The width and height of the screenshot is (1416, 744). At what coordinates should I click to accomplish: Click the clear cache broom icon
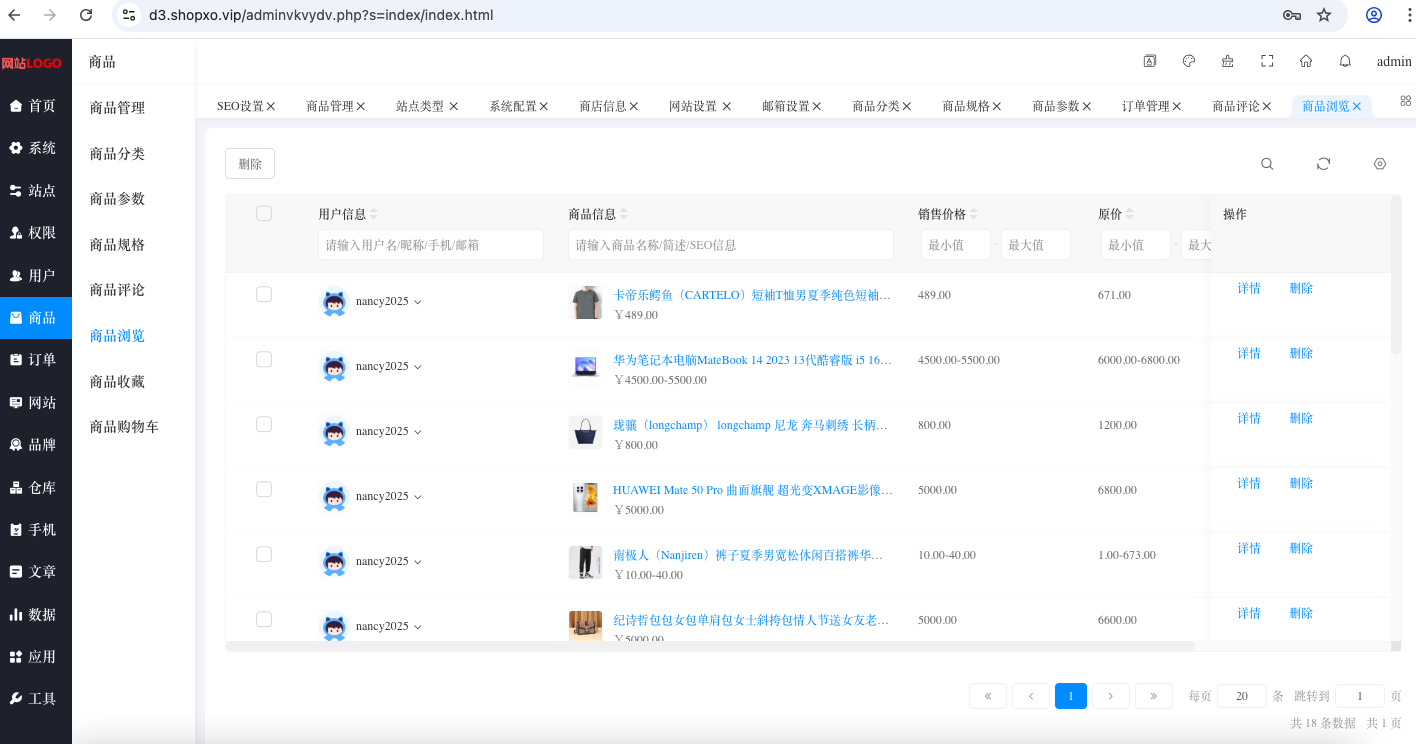tap(1228, 61)
